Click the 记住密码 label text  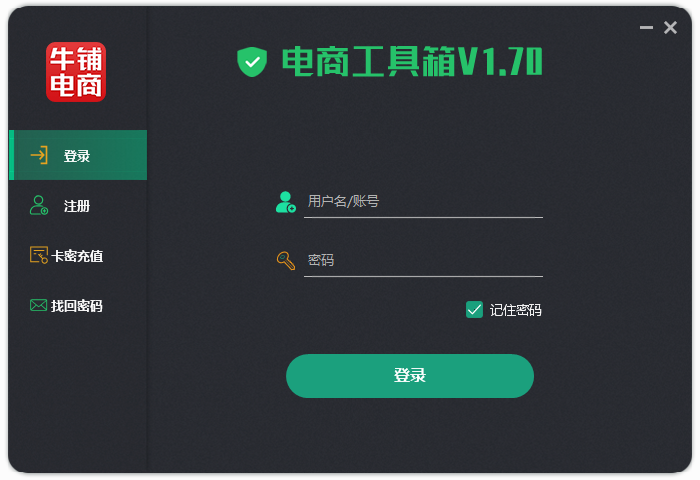[x=516, y=310]
